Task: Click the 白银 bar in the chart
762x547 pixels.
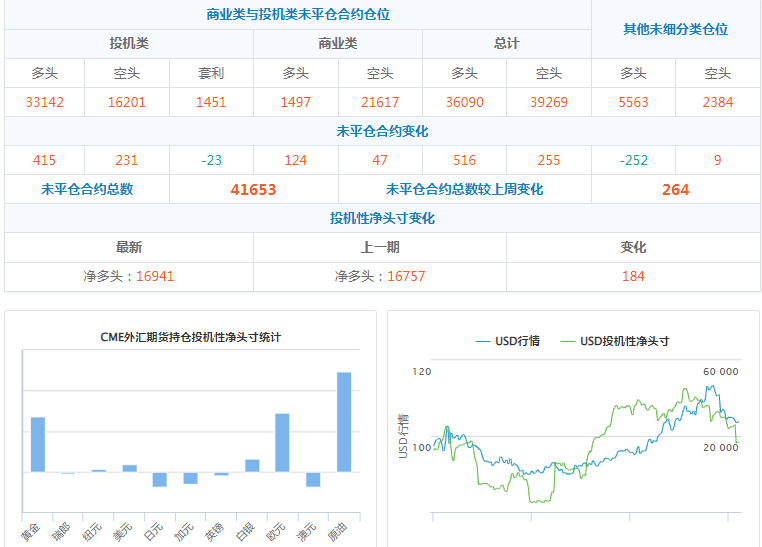Action: tap(252, 465)
